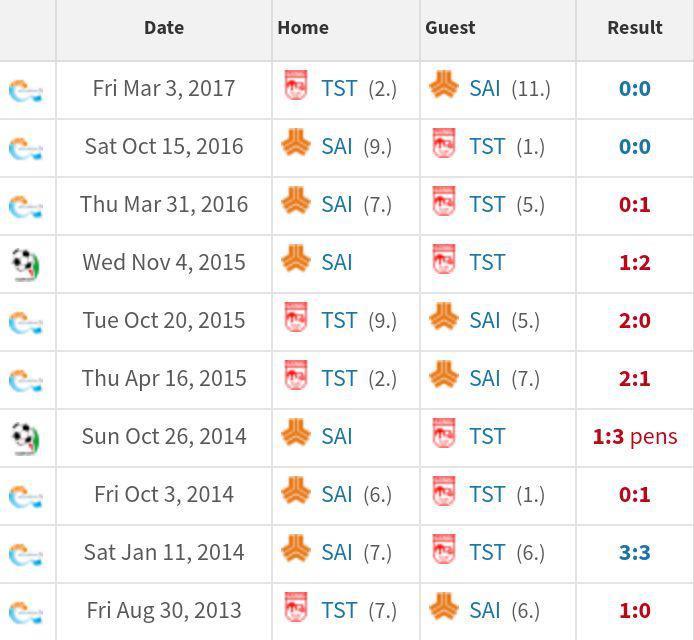The height and width of the screenshot is (640, 694).
Task: Click SAI guest team link on Thu Apr 16, 2015
Action: click(x=485, y=379)
